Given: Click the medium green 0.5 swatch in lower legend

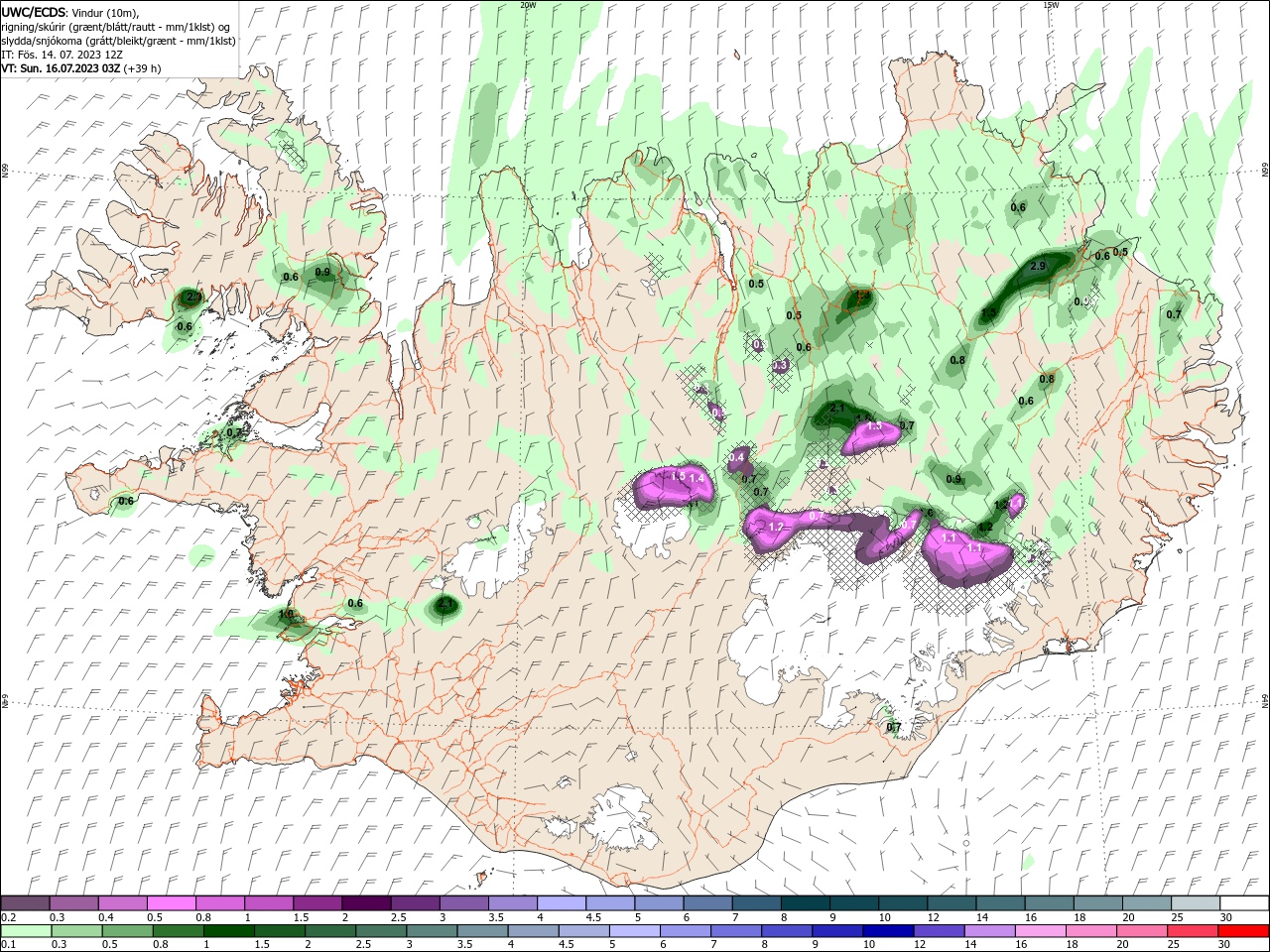Looking at the screenshot, I should [126, 931].
